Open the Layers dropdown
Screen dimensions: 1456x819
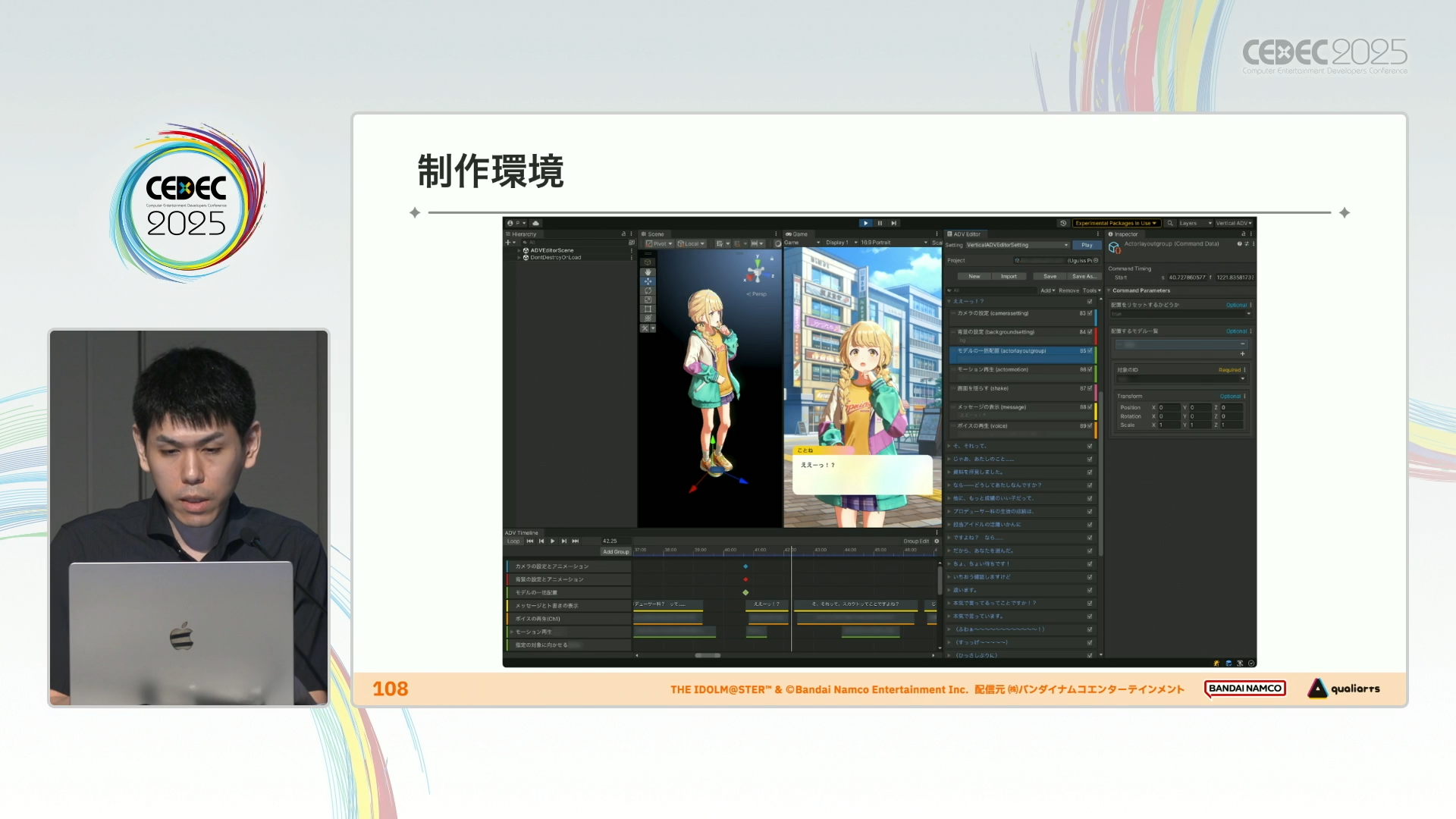(x=1194, y=223)
